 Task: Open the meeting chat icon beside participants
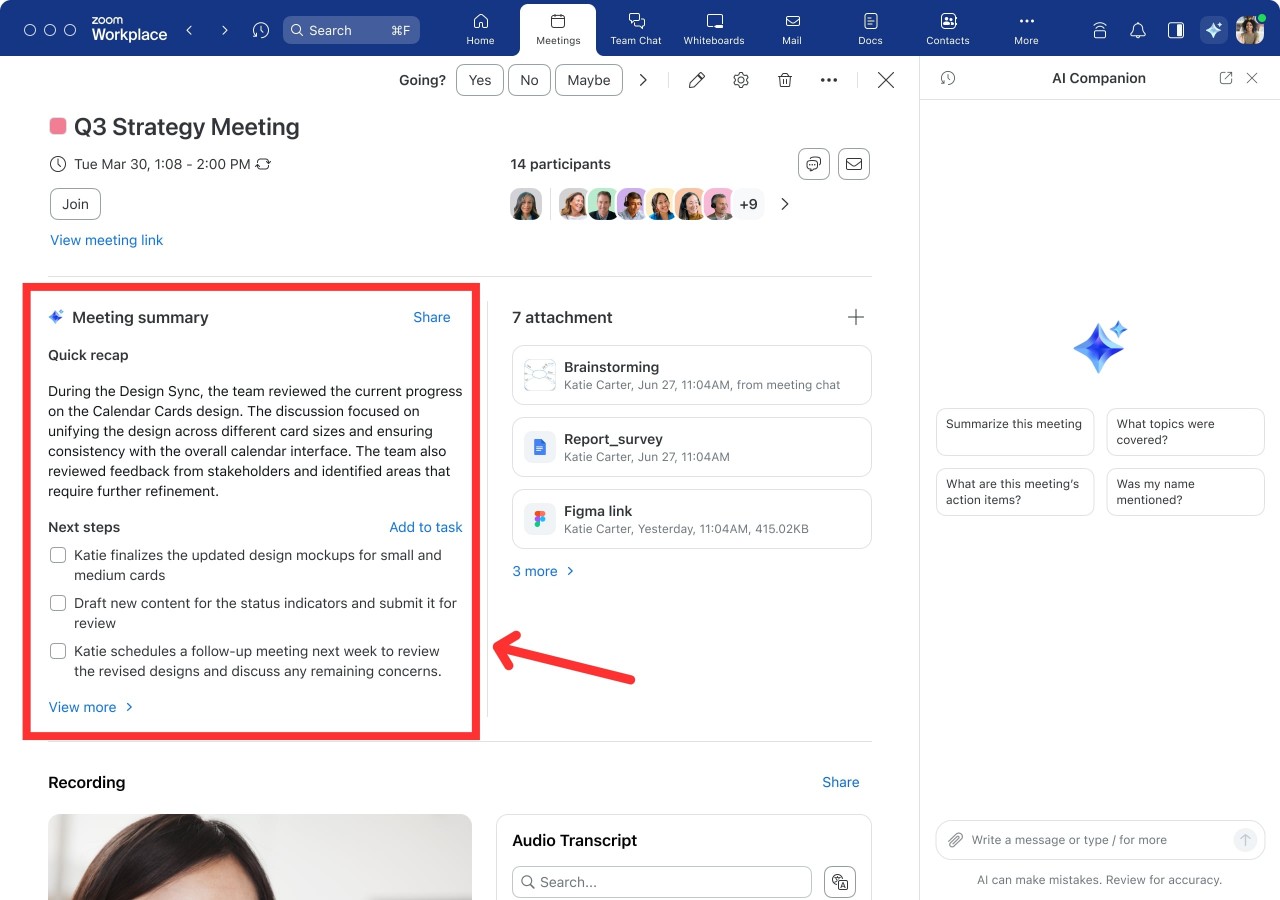tap(814, 164)
